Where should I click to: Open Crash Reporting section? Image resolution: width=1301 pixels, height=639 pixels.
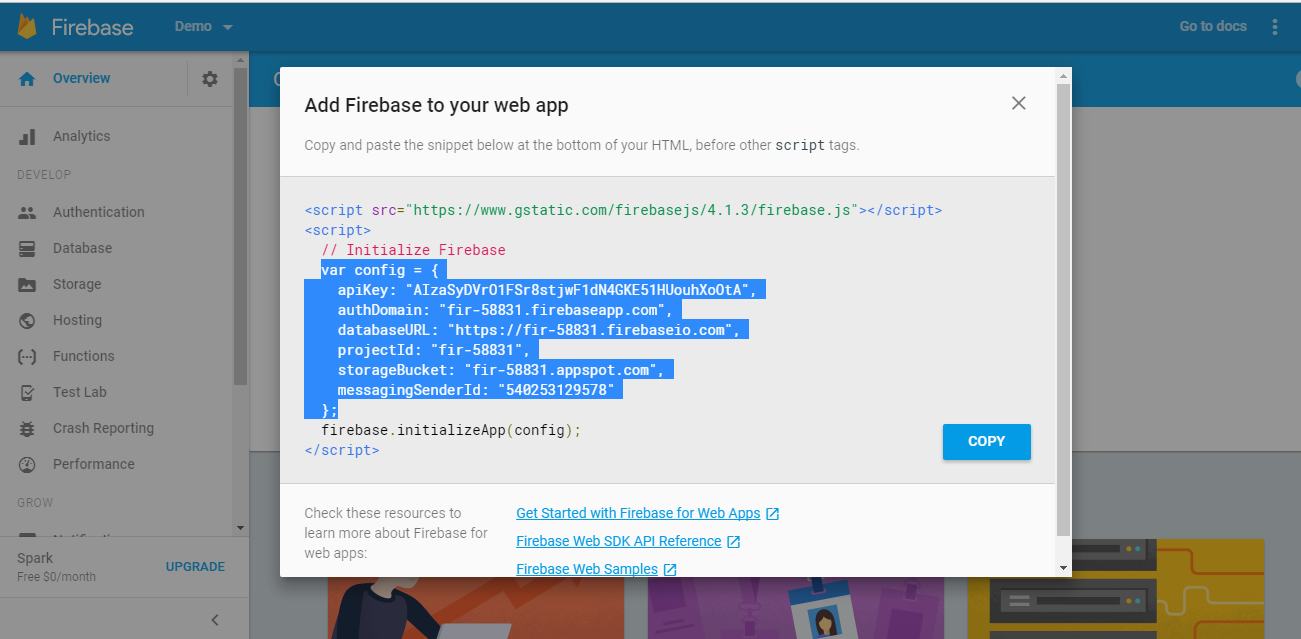coord(104,429)
